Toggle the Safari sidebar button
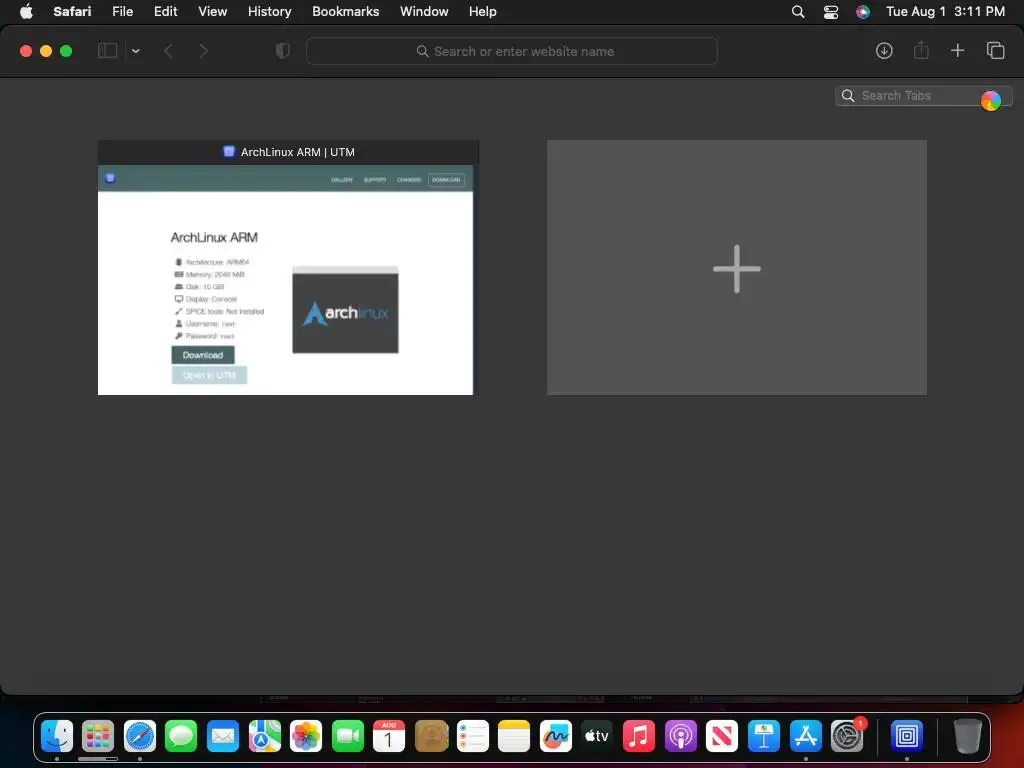The image size is (1024, 768). point(107,50)
